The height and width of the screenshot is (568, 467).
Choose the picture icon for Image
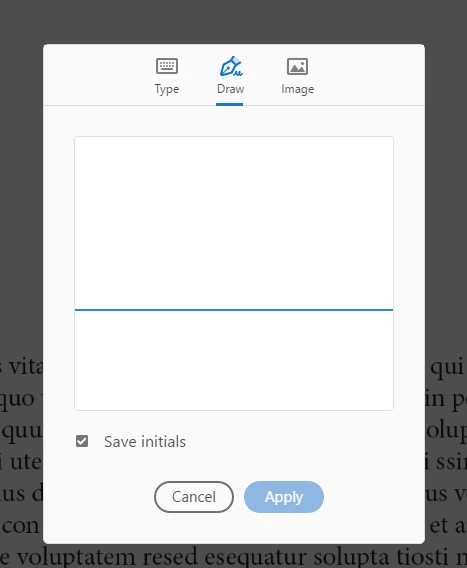(x=297, y=66)
